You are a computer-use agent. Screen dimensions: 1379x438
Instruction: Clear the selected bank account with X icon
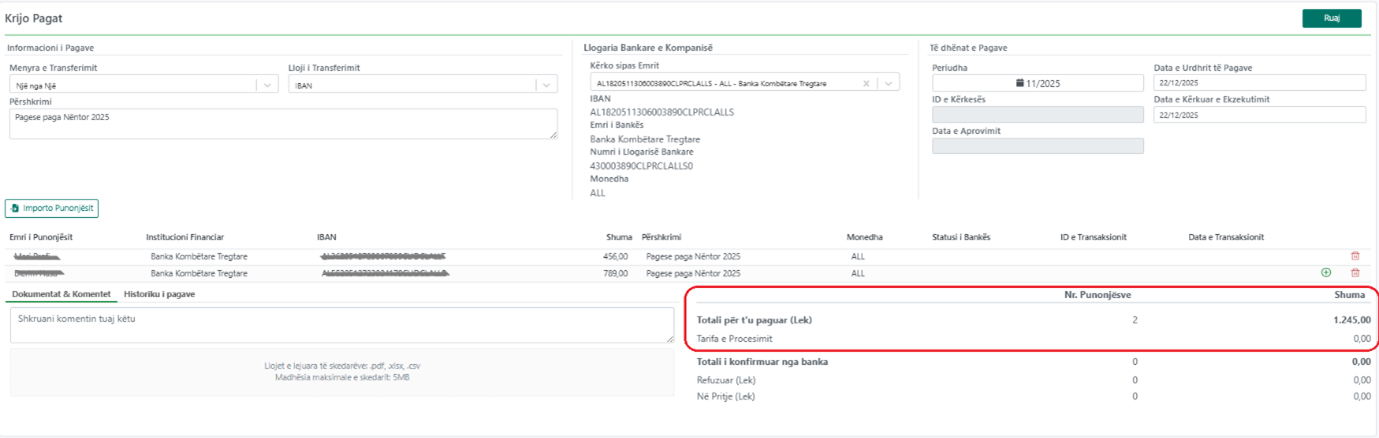866,84
